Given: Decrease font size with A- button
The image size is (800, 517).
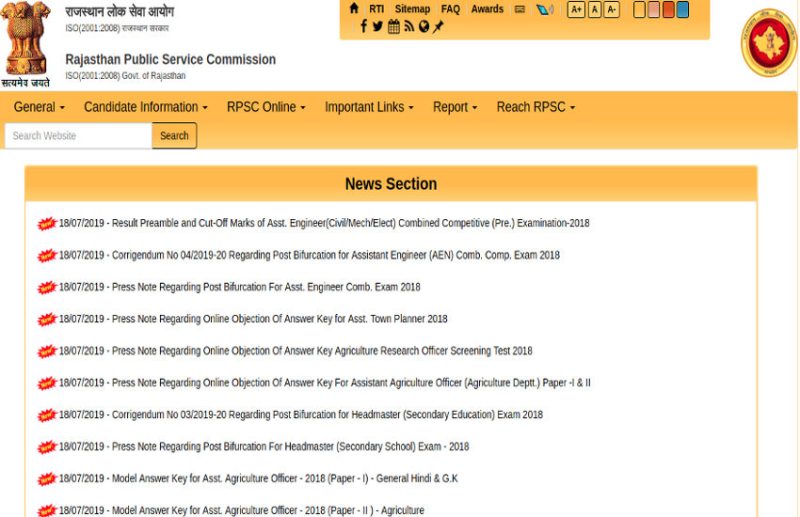Looking at the screenshot, I should (x=611, y=9).
